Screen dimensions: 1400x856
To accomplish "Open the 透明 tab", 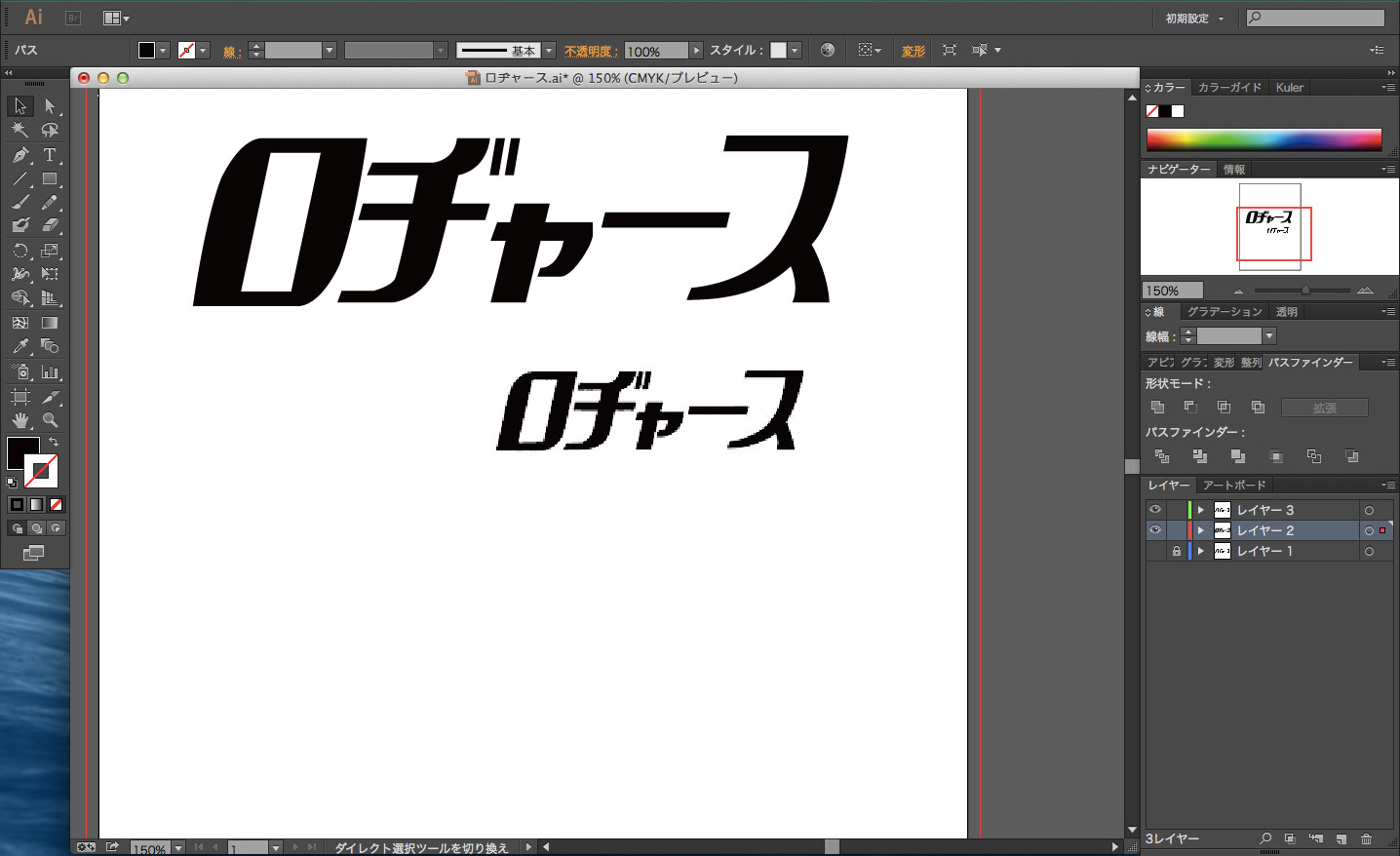I will pyautogui.click(x=1287, y=312).
